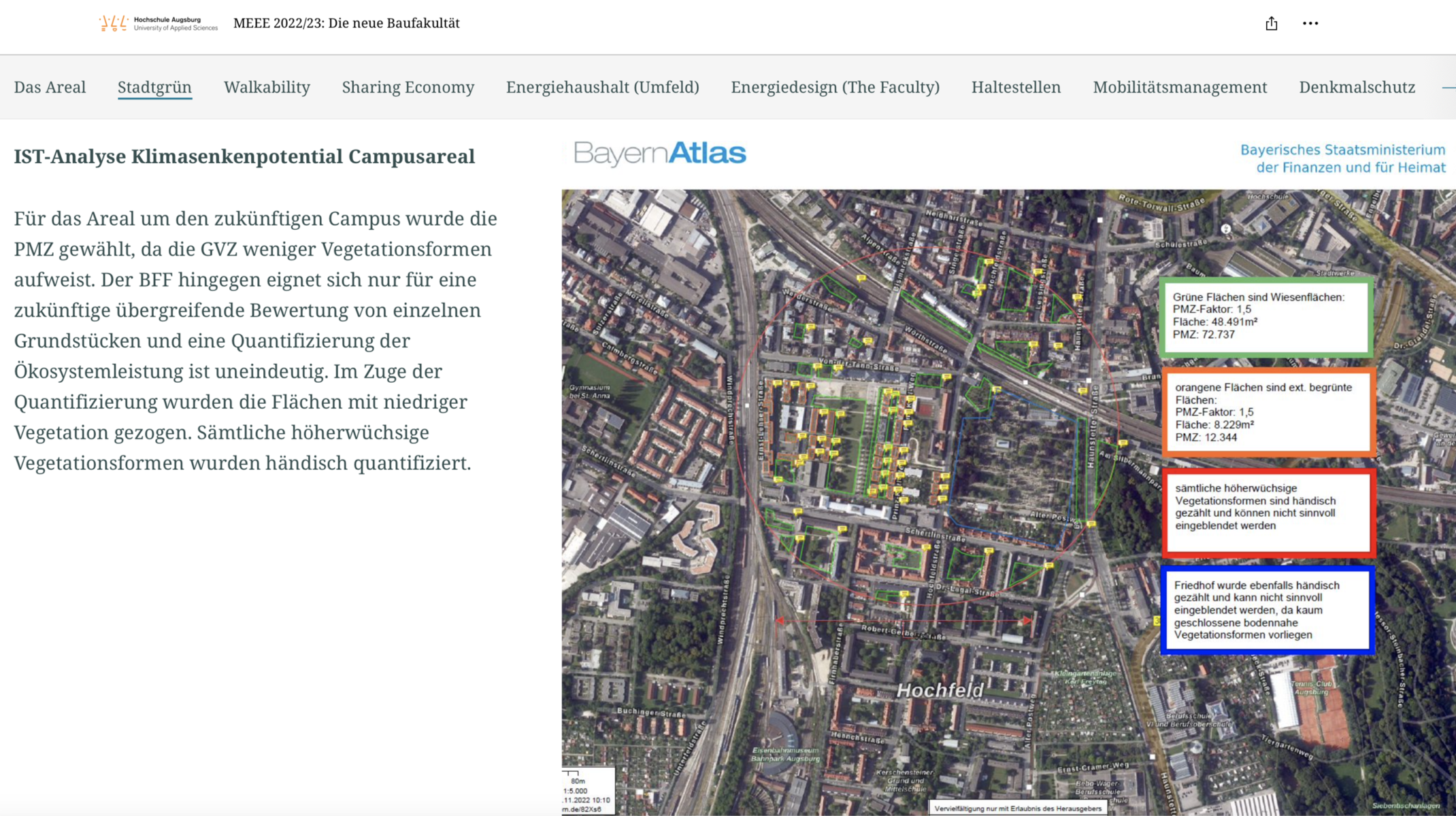Switch to the Denkmalschutz tab
This screenshot has width=1456, height=816.
coord(1357,88)
